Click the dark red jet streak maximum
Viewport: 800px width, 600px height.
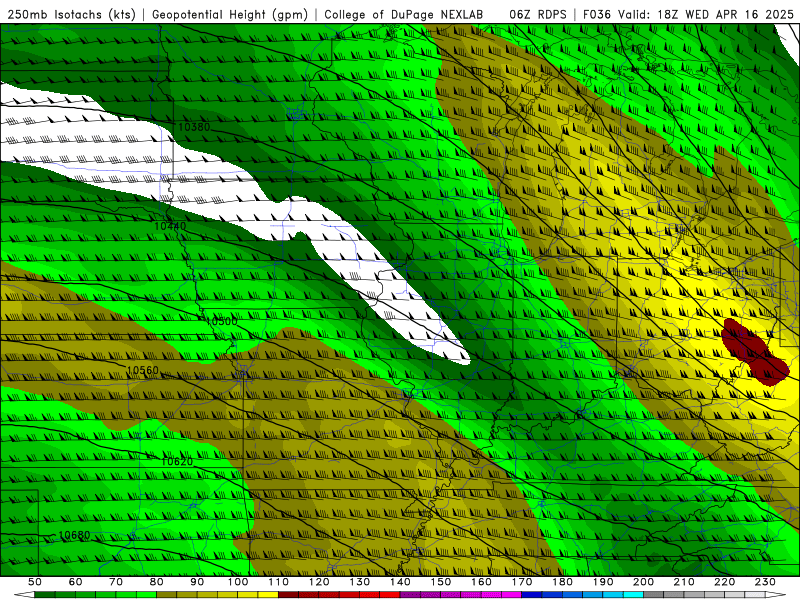coord(754,352)
